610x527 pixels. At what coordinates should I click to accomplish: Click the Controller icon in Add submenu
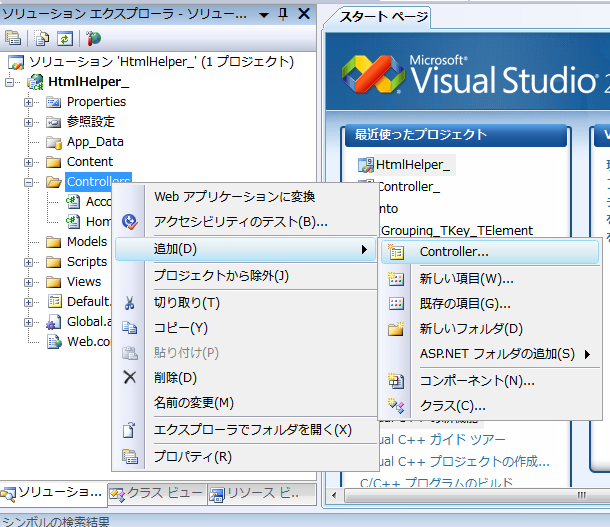pos(396,252)
